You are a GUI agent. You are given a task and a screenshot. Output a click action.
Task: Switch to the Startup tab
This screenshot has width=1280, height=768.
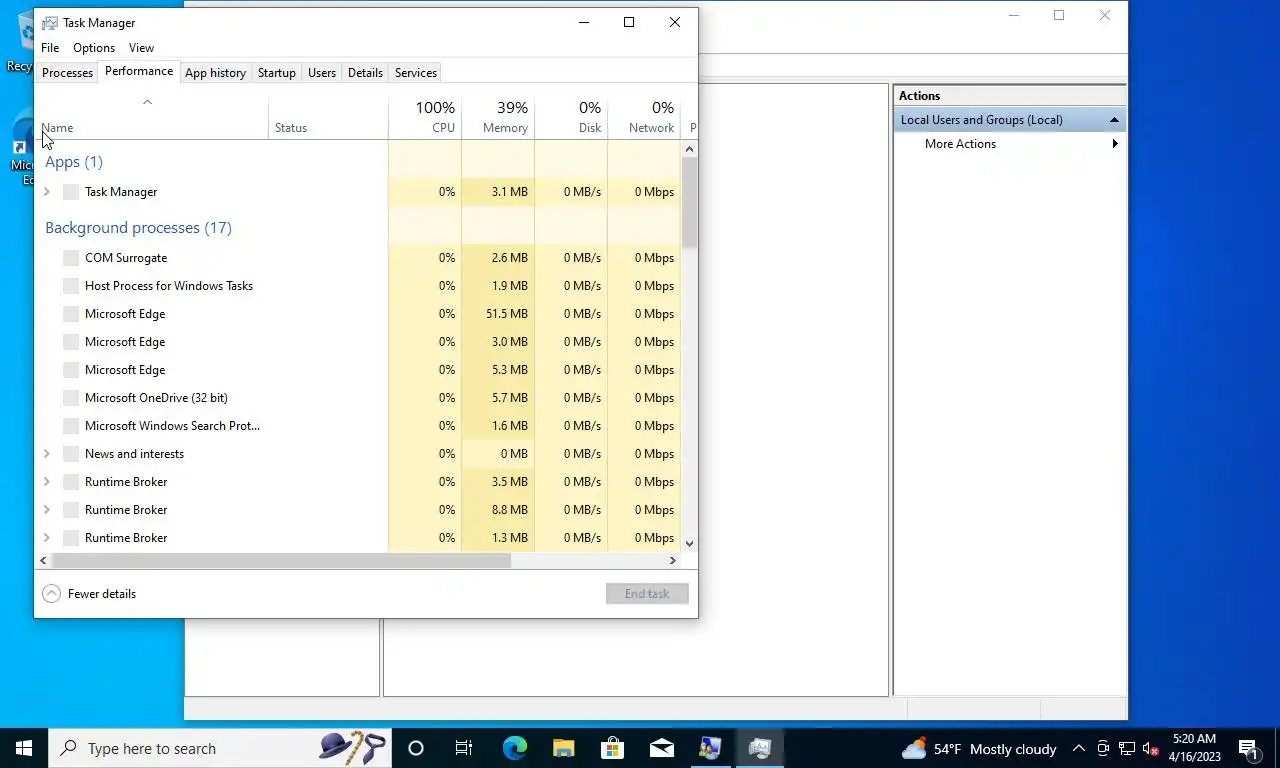[x=277, y=73]
